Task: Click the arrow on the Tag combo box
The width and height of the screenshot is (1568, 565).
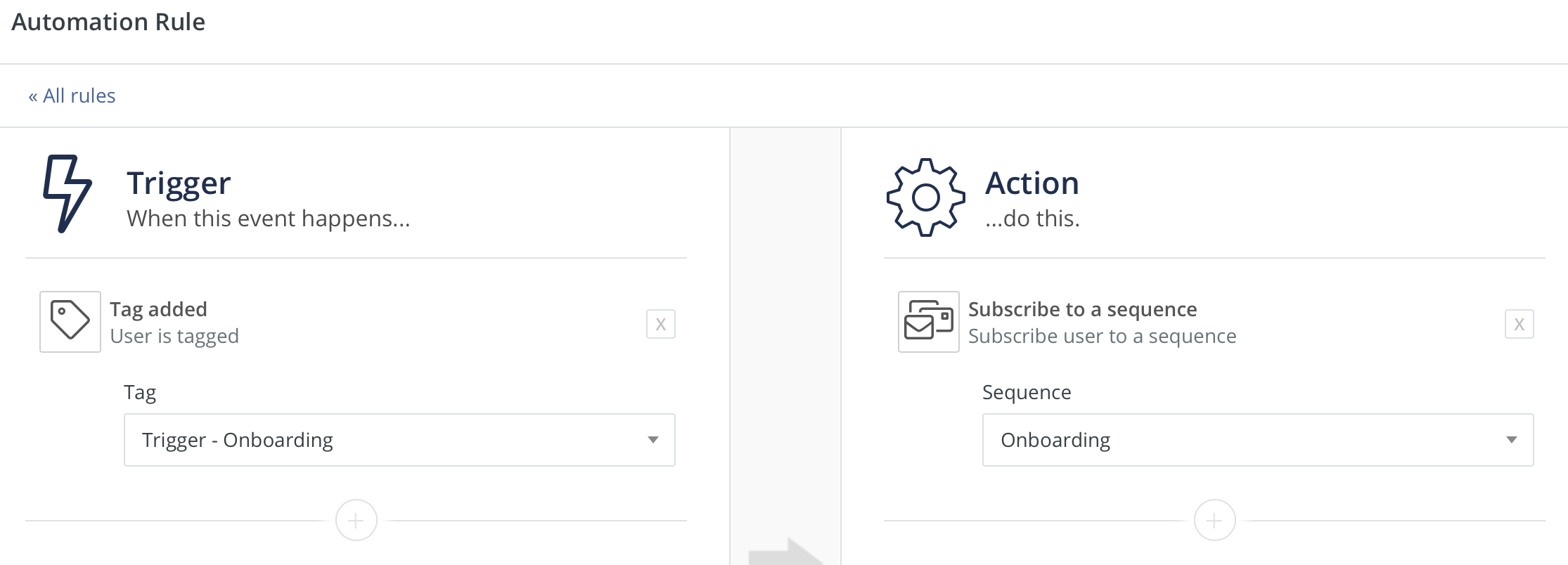Action: pyautogui.click(x=653, y=440)
